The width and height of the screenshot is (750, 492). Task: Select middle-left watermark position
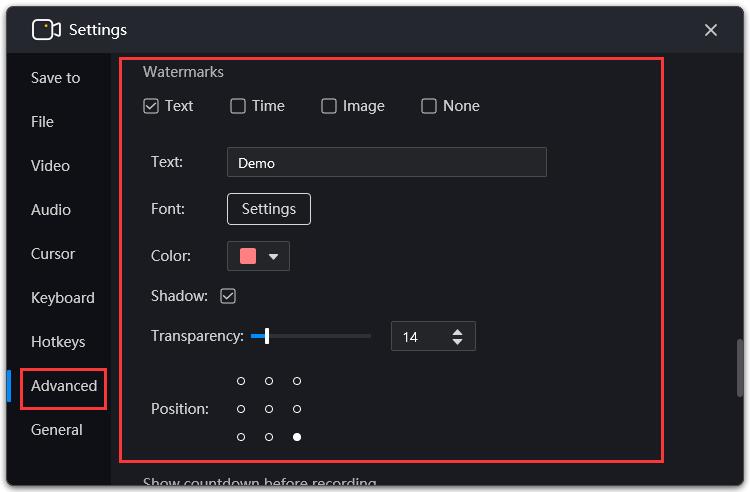pos(241,409)
